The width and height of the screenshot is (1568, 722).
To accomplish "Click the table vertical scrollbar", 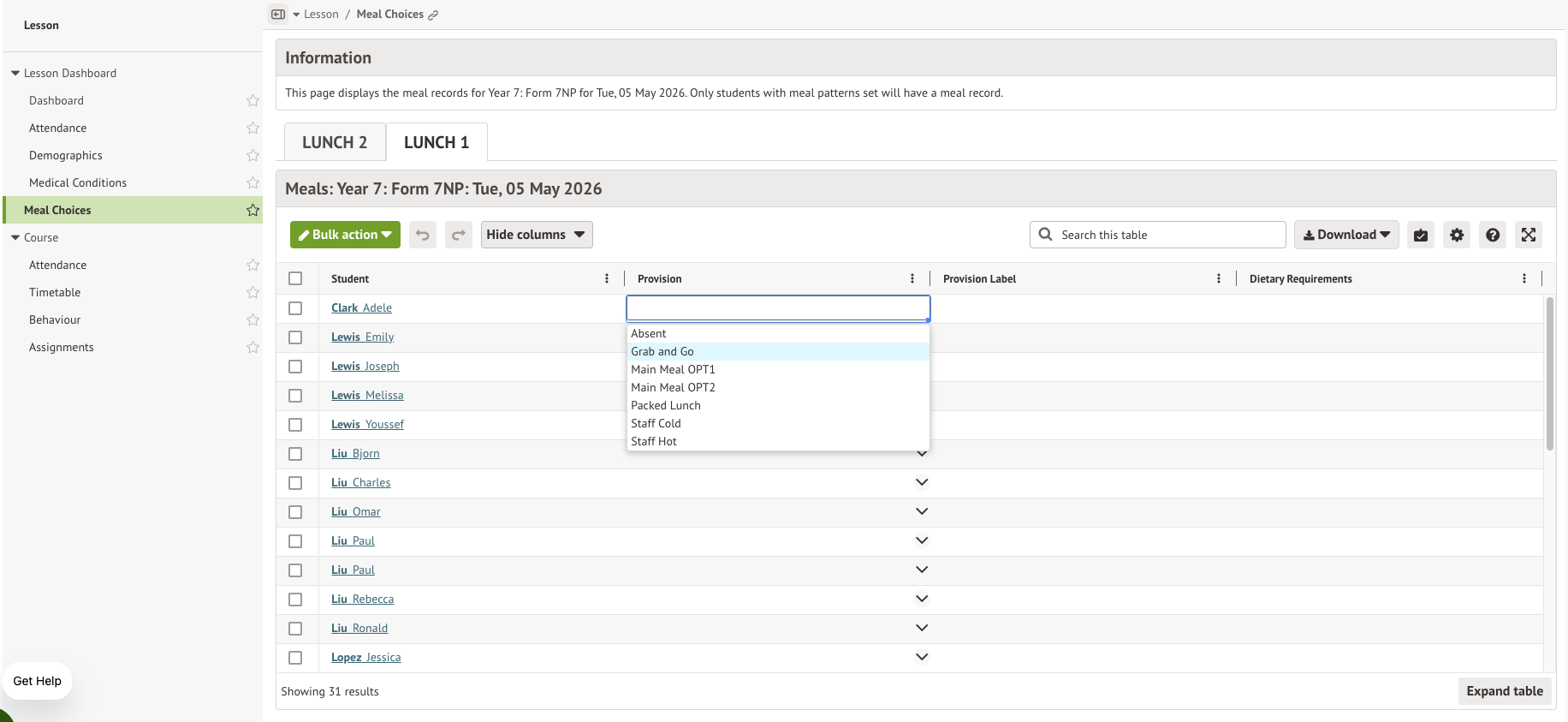I will point(1550,374).
